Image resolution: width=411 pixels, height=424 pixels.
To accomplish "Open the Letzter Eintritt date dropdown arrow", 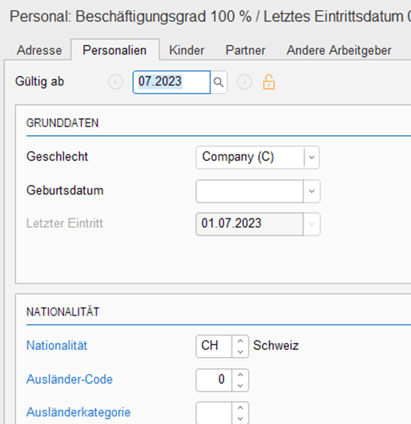I will coord(311,224).
